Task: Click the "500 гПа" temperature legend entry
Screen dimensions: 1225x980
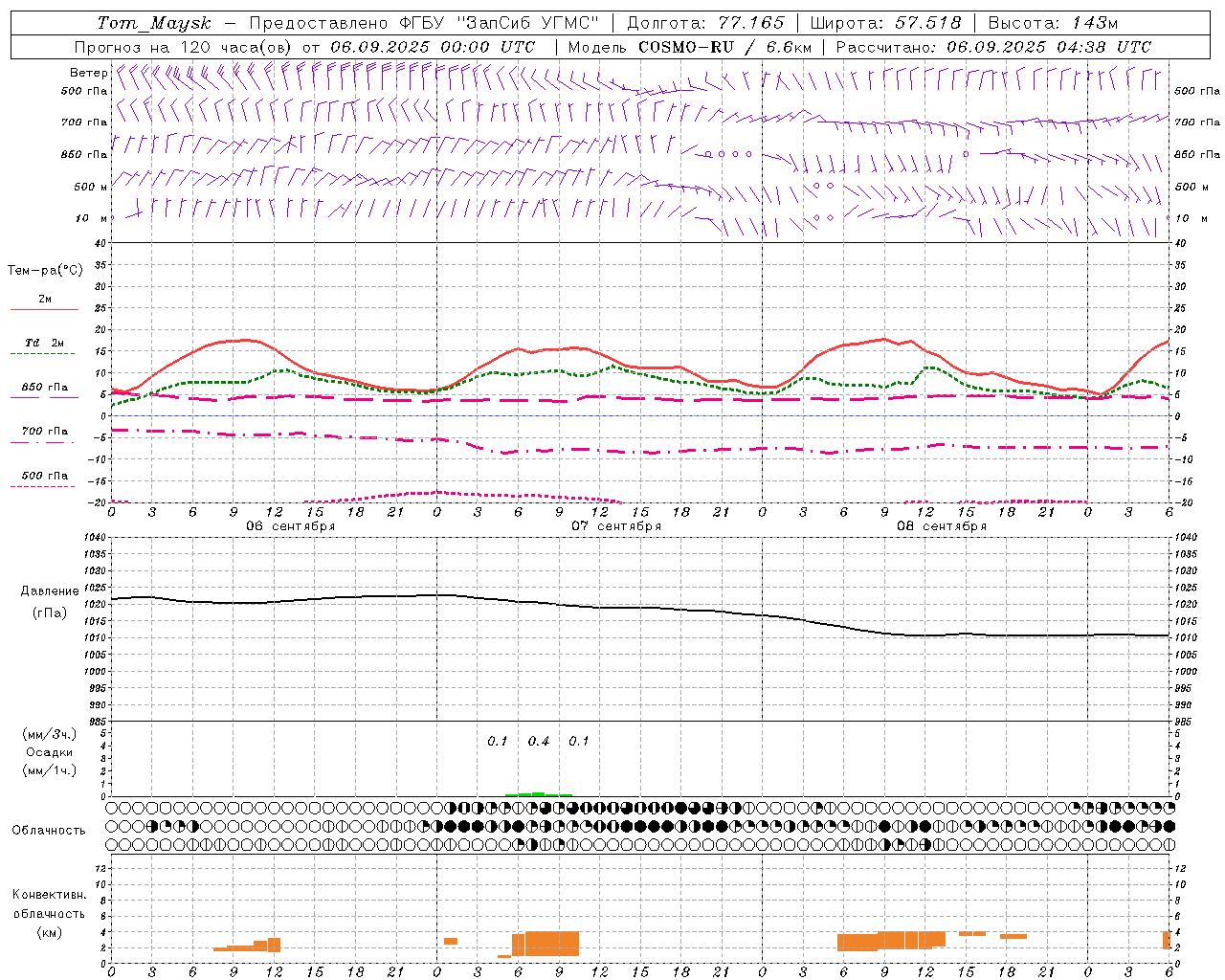Action: [45, 476]
